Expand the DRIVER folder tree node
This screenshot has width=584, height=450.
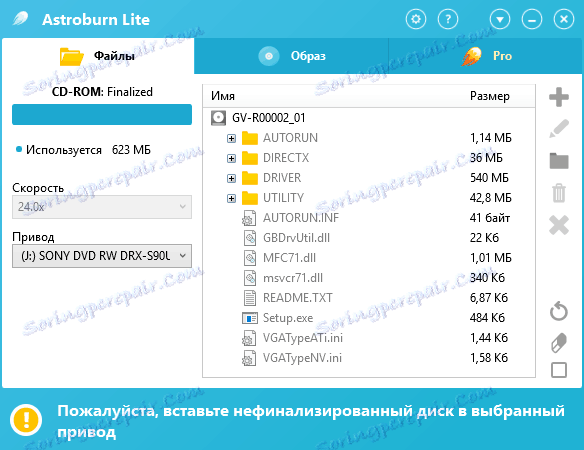231,178
